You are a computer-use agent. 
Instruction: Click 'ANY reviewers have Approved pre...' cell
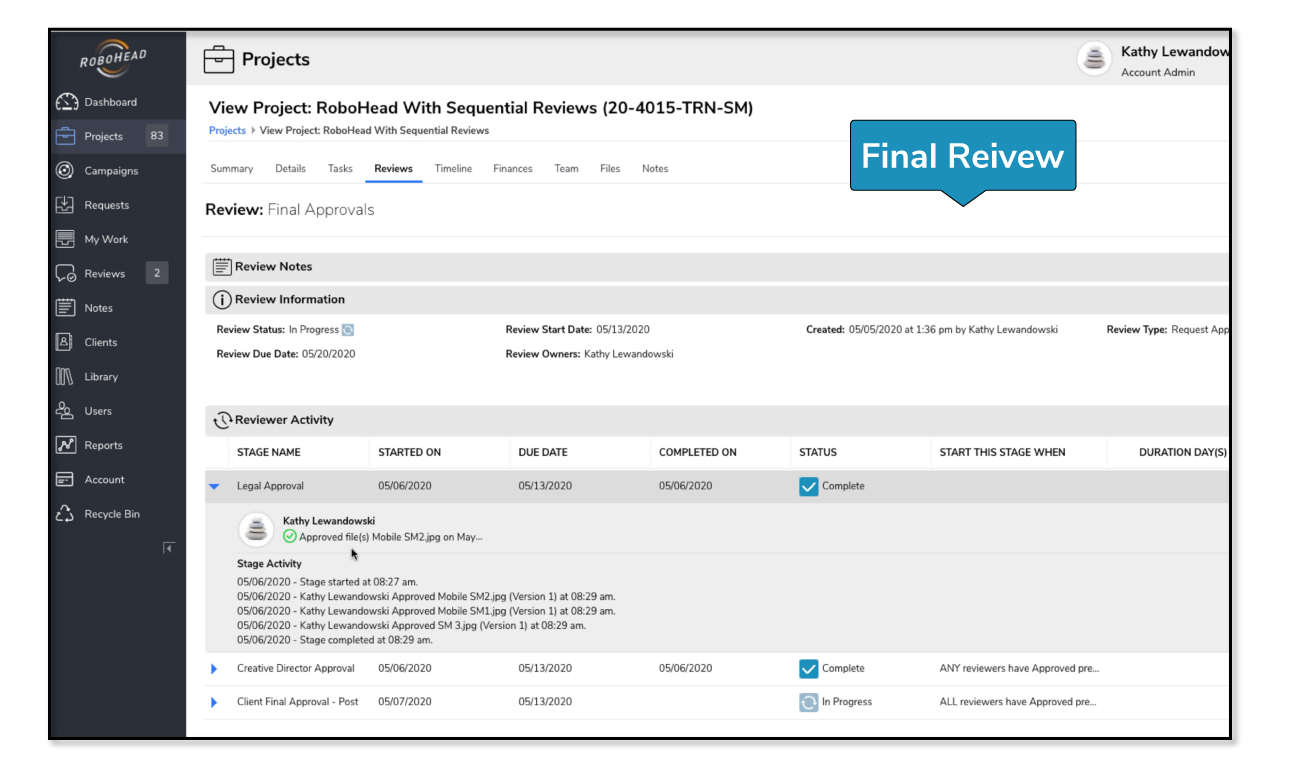1019,669
